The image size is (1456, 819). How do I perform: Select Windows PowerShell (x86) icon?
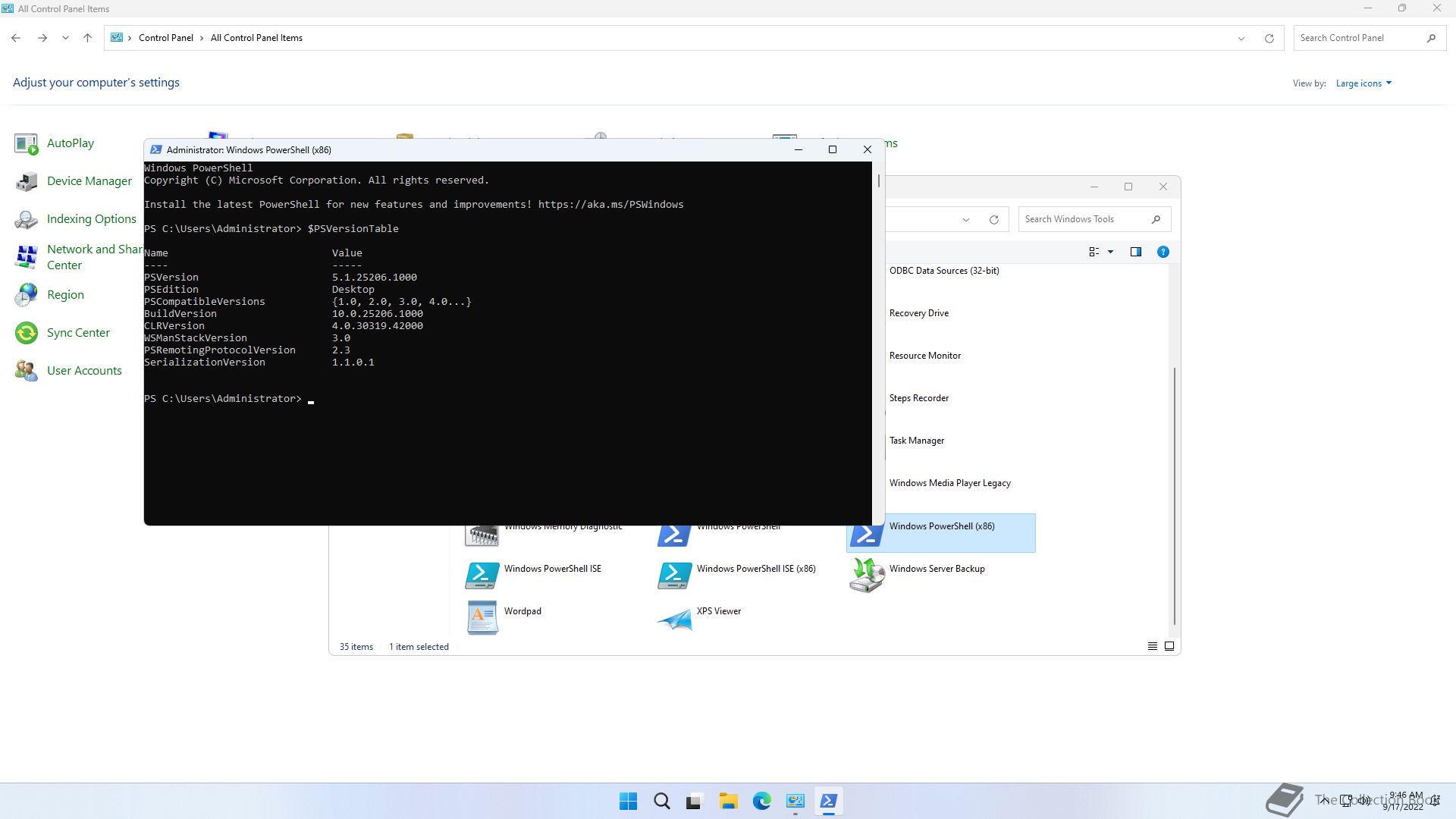pos(868,534)
